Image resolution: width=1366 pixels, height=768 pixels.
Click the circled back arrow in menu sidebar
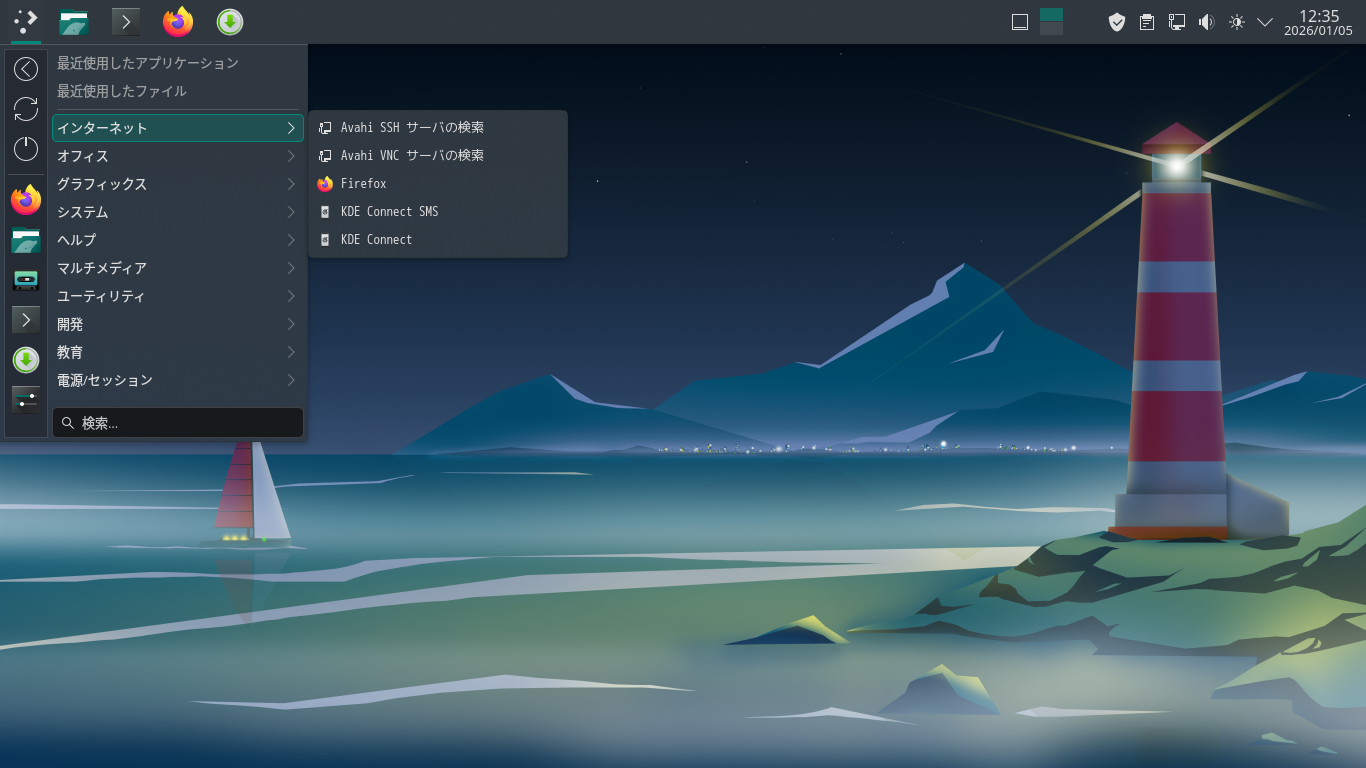[x=26, y=68]
